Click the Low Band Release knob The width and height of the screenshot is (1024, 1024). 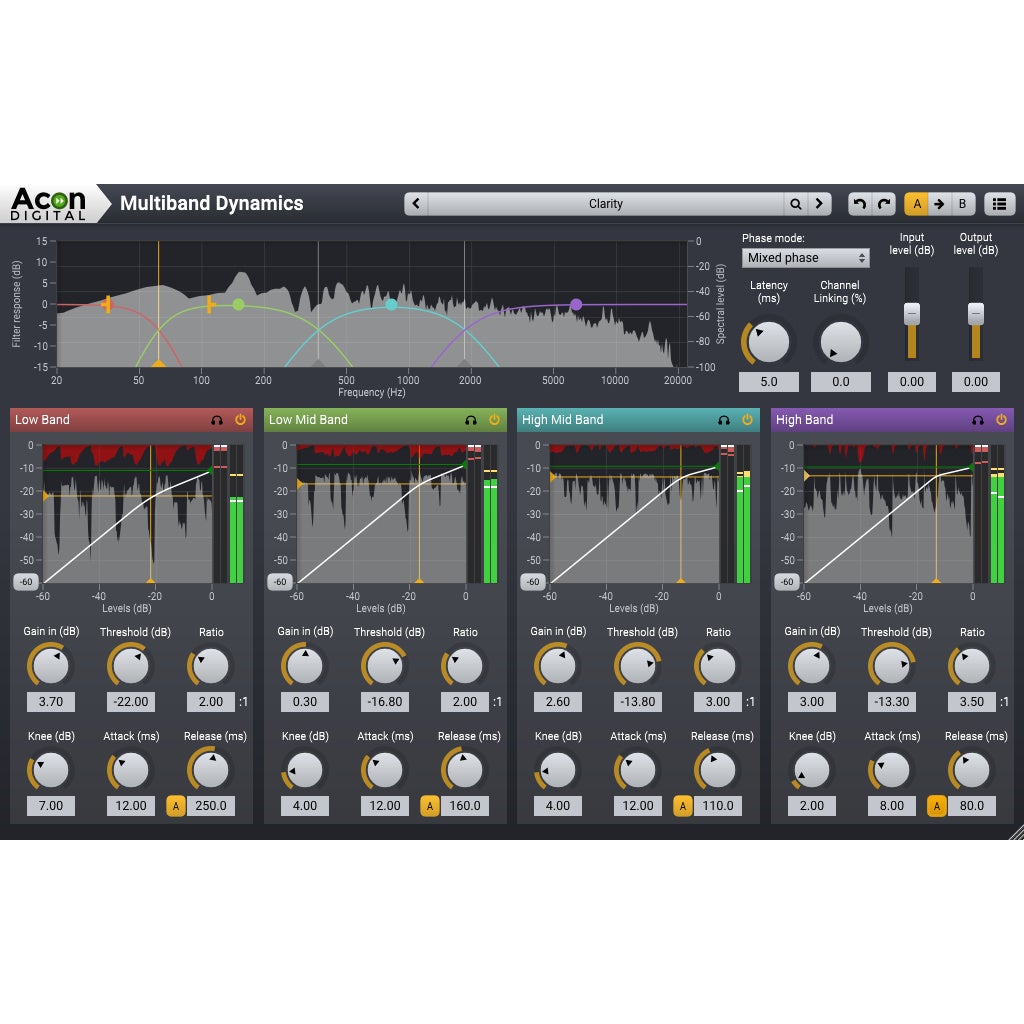(x=211, y=770)
